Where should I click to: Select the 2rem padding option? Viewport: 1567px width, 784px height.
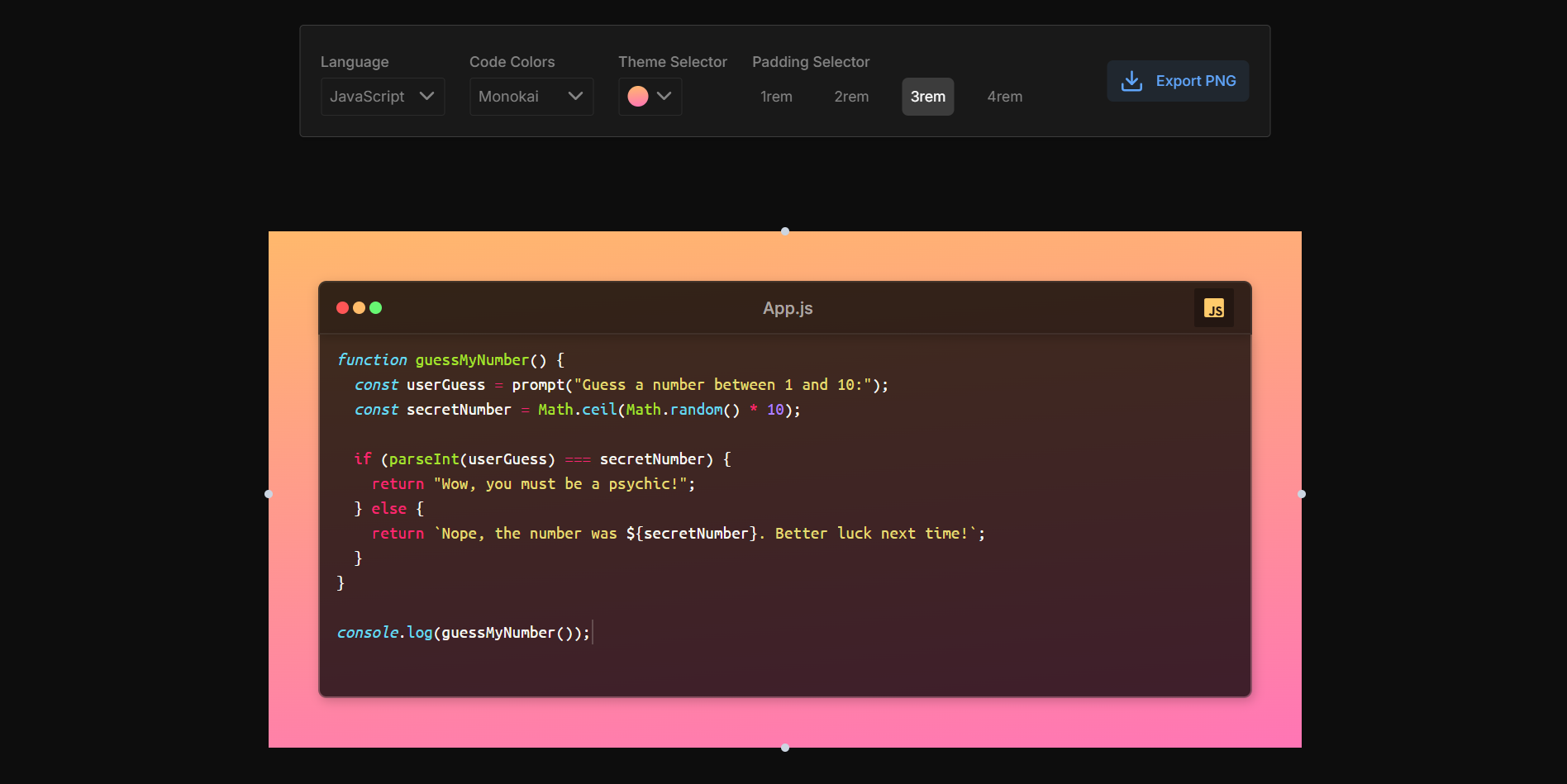[x=851, y=96]
